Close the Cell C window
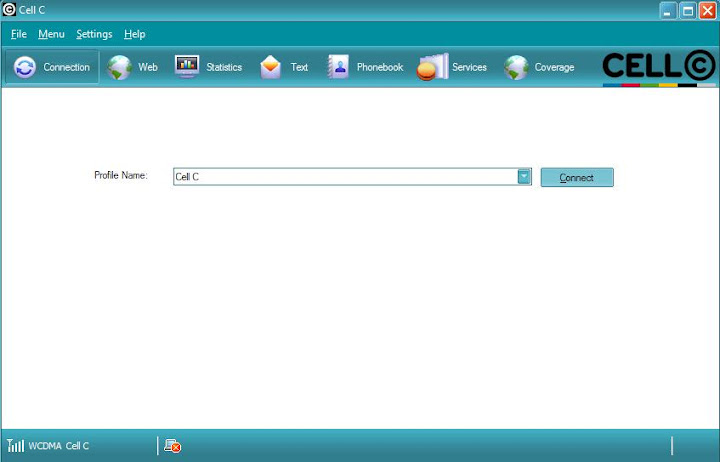The height and width of the screenshot is (462, 720). point(708,10)
